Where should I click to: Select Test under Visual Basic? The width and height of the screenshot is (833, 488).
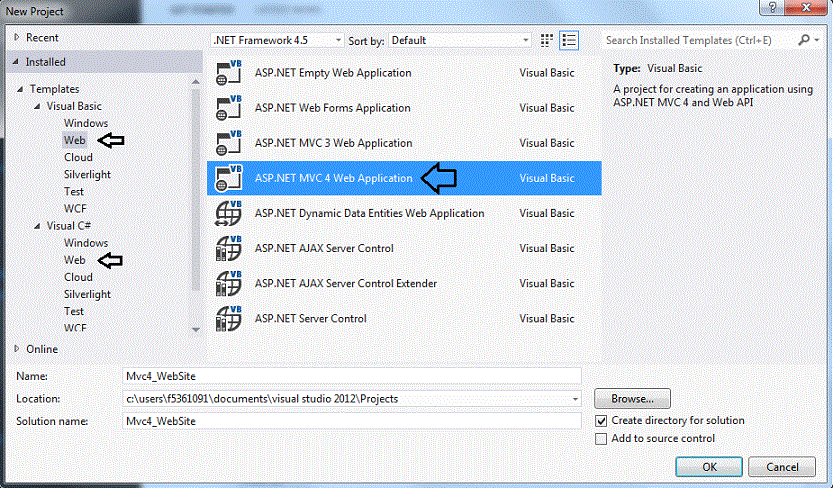point(74,191)
